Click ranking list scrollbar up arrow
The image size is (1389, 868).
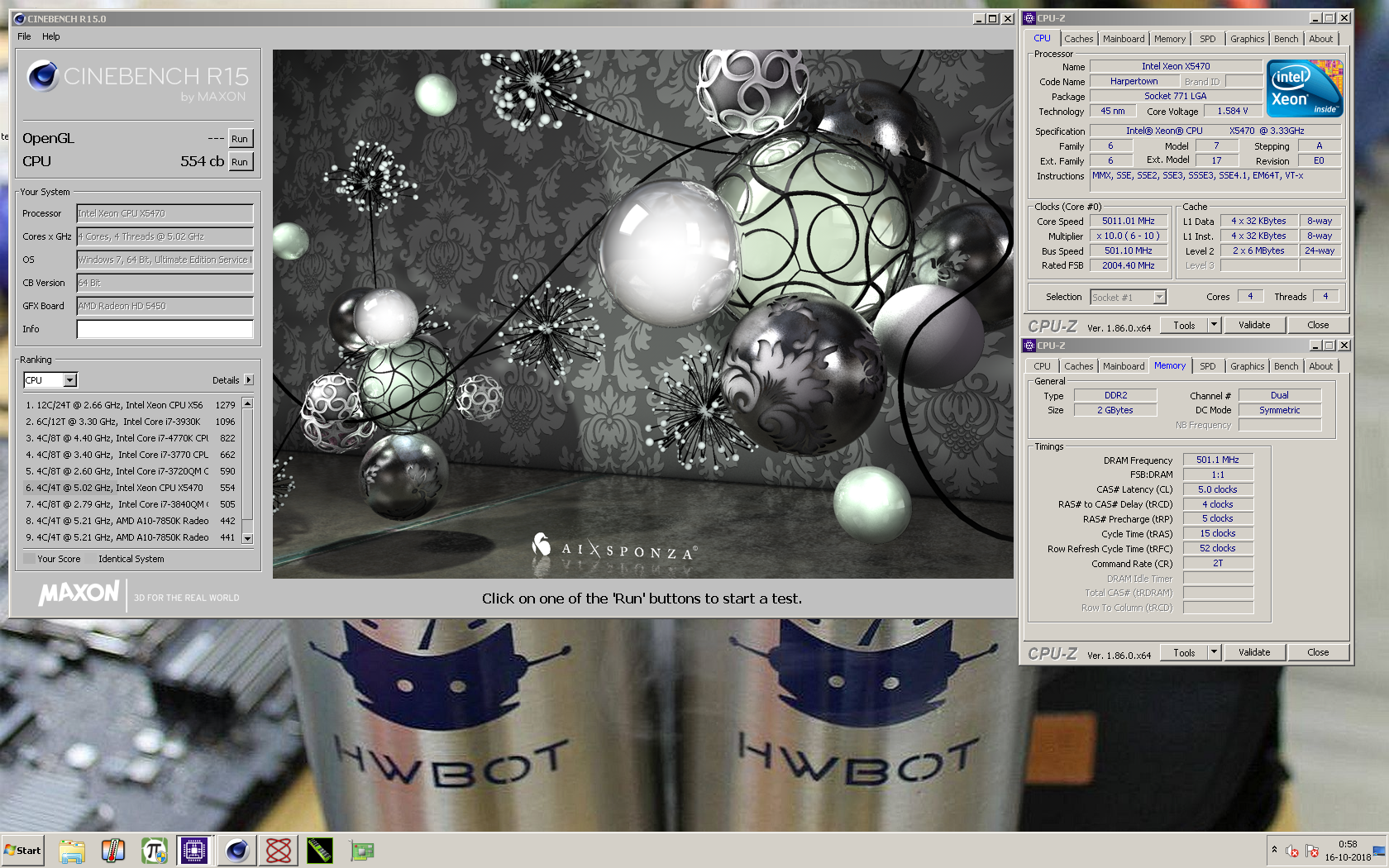coord(247,403)
